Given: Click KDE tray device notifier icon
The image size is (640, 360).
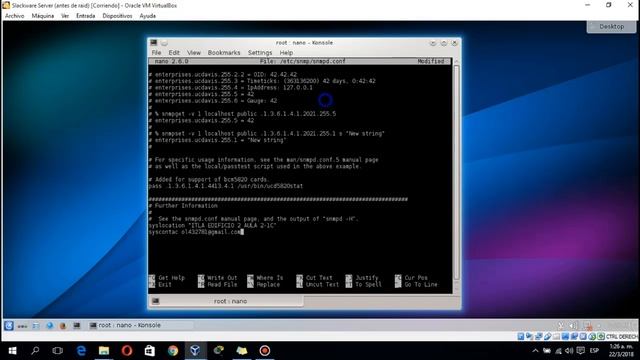Looking at the screenshot, I should click(587, 325).
